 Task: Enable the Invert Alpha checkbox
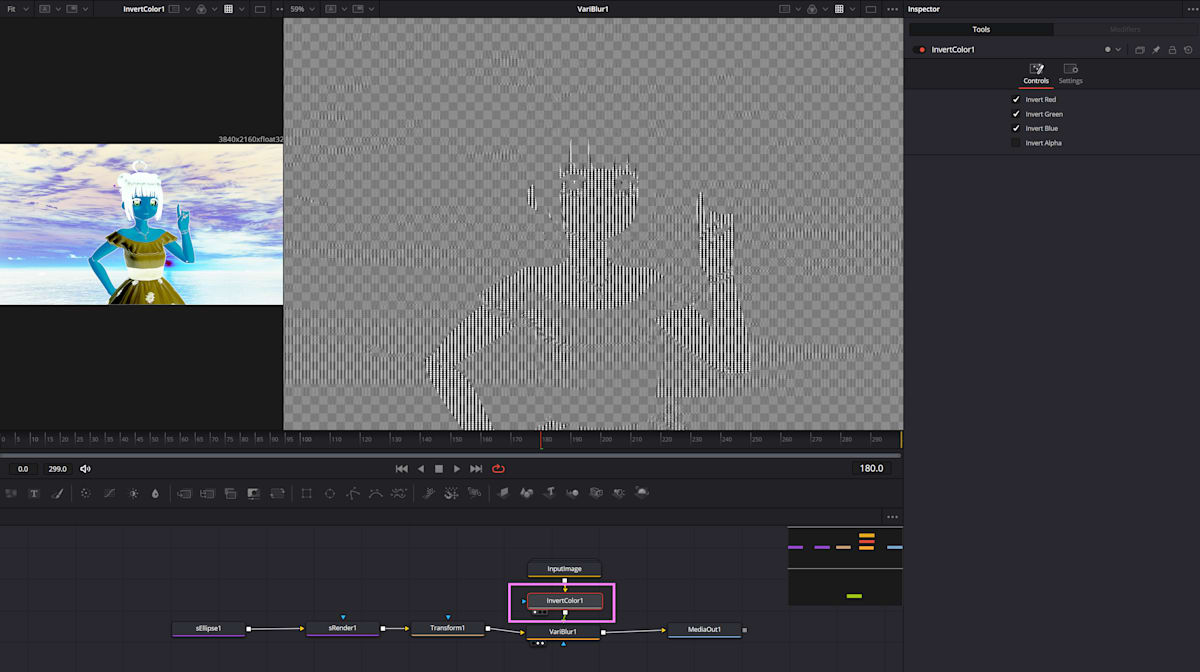tap(1016, 142)
